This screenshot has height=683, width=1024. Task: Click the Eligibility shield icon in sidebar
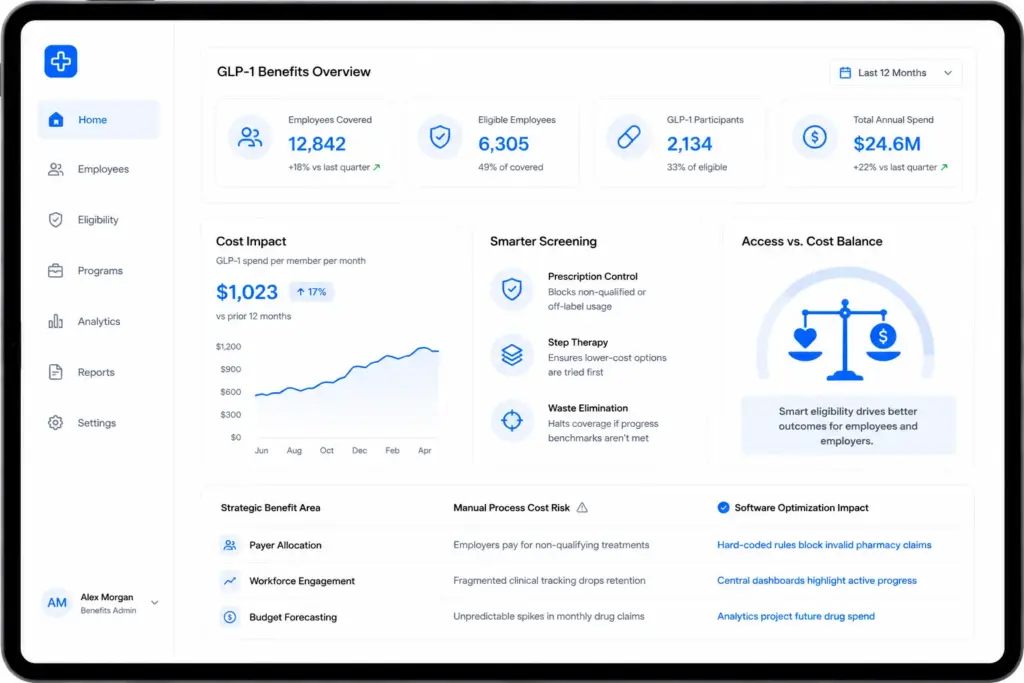[x=56, y=220]
